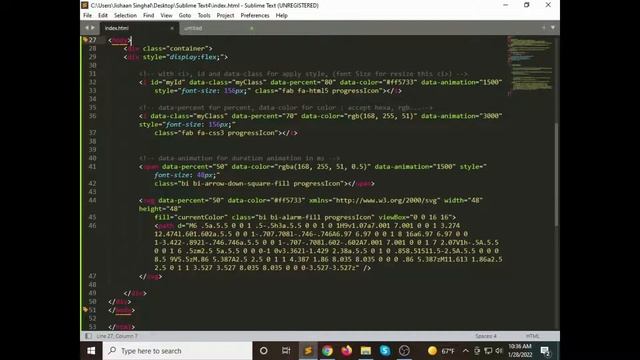Open the notification center icon

pyautogui.click(x=545, y=351)
